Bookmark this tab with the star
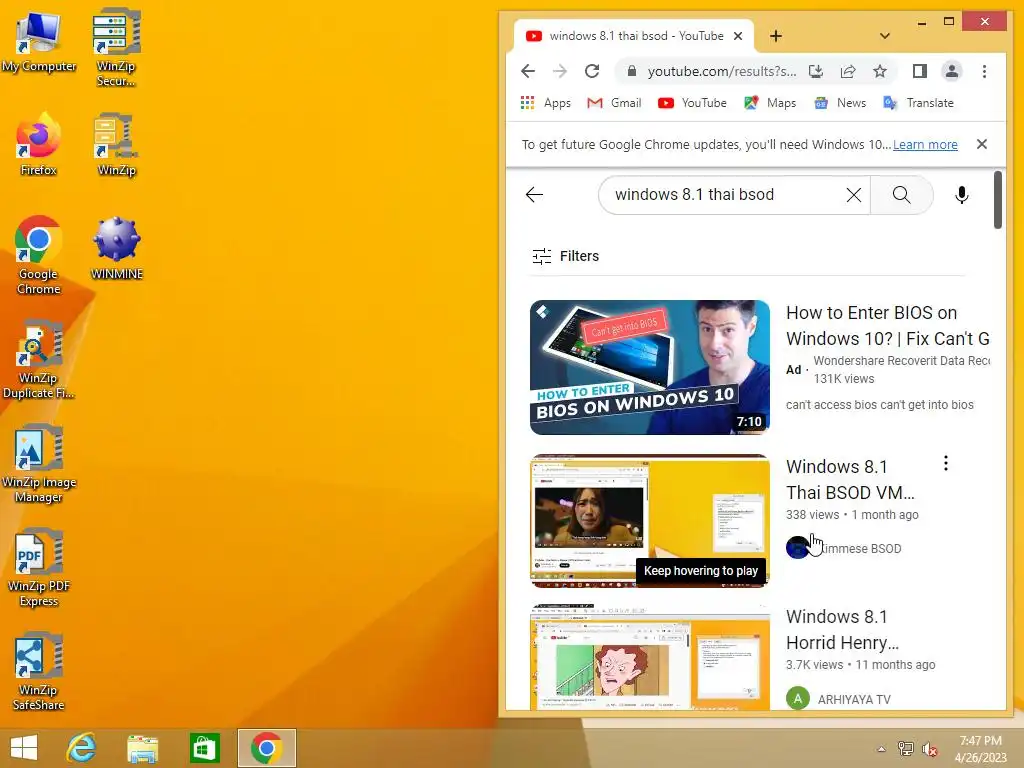 pyautogui.click(x=880, y=71)
